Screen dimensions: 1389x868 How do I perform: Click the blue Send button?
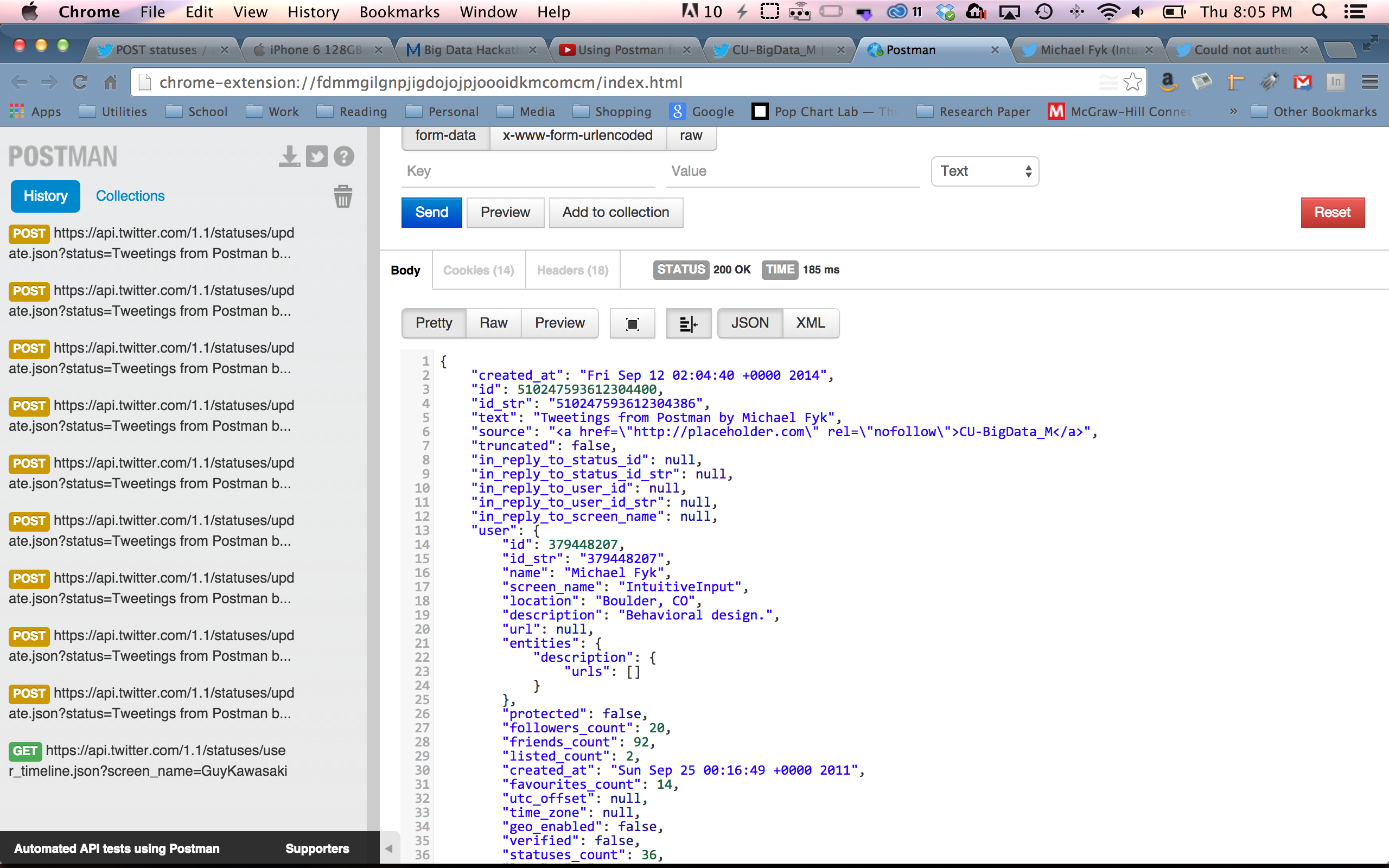[431, 213]
